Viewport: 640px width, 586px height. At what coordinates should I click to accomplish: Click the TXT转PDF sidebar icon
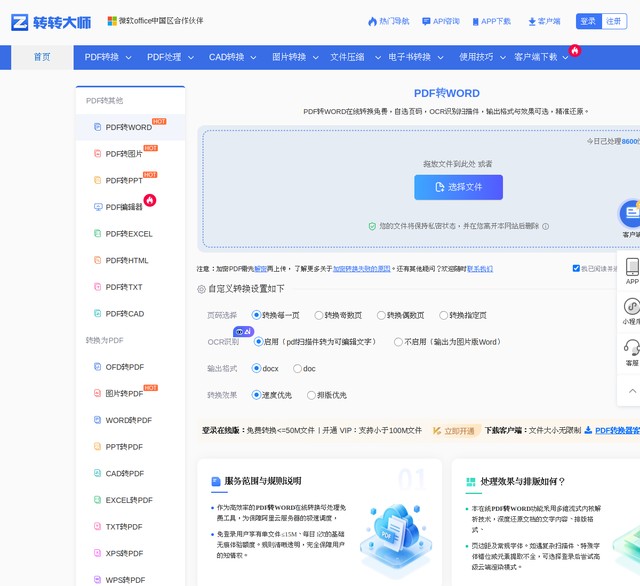tap(98, 526)
